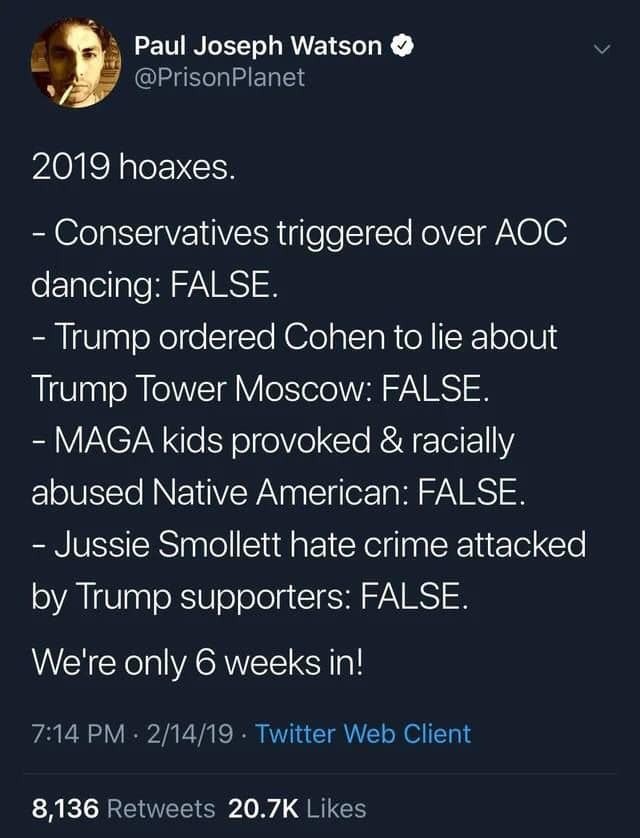Open Paul Joseph Watson's profile avatar

coord(70,62)
